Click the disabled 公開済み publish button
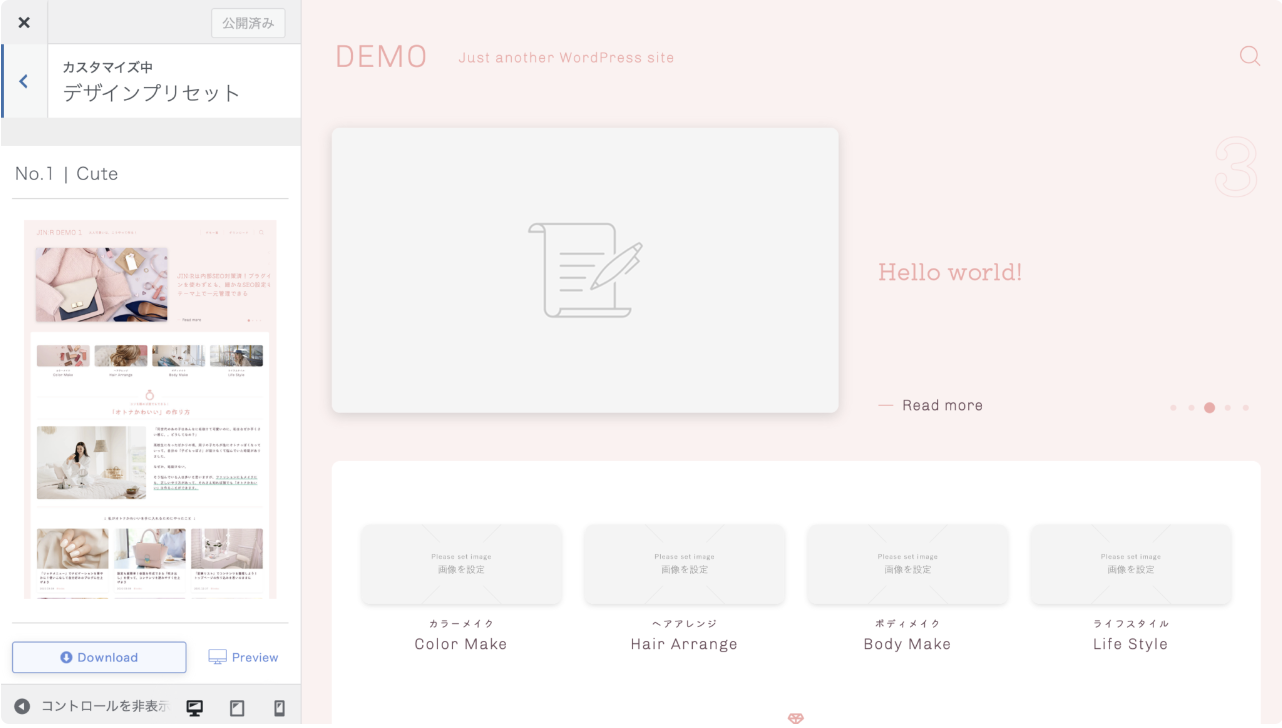 (248, 23)
